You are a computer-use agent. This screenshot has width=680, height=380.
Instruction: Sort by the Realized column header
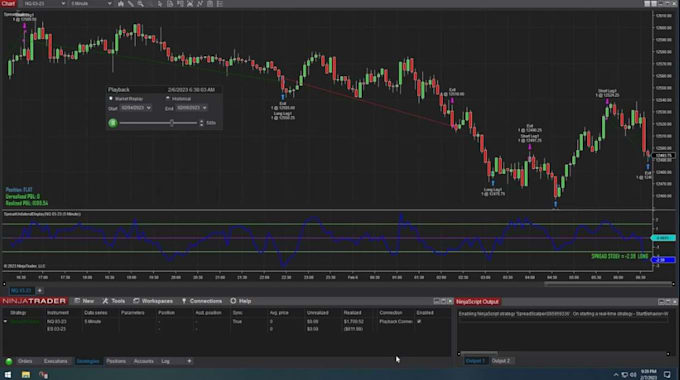tap(352, 312)
